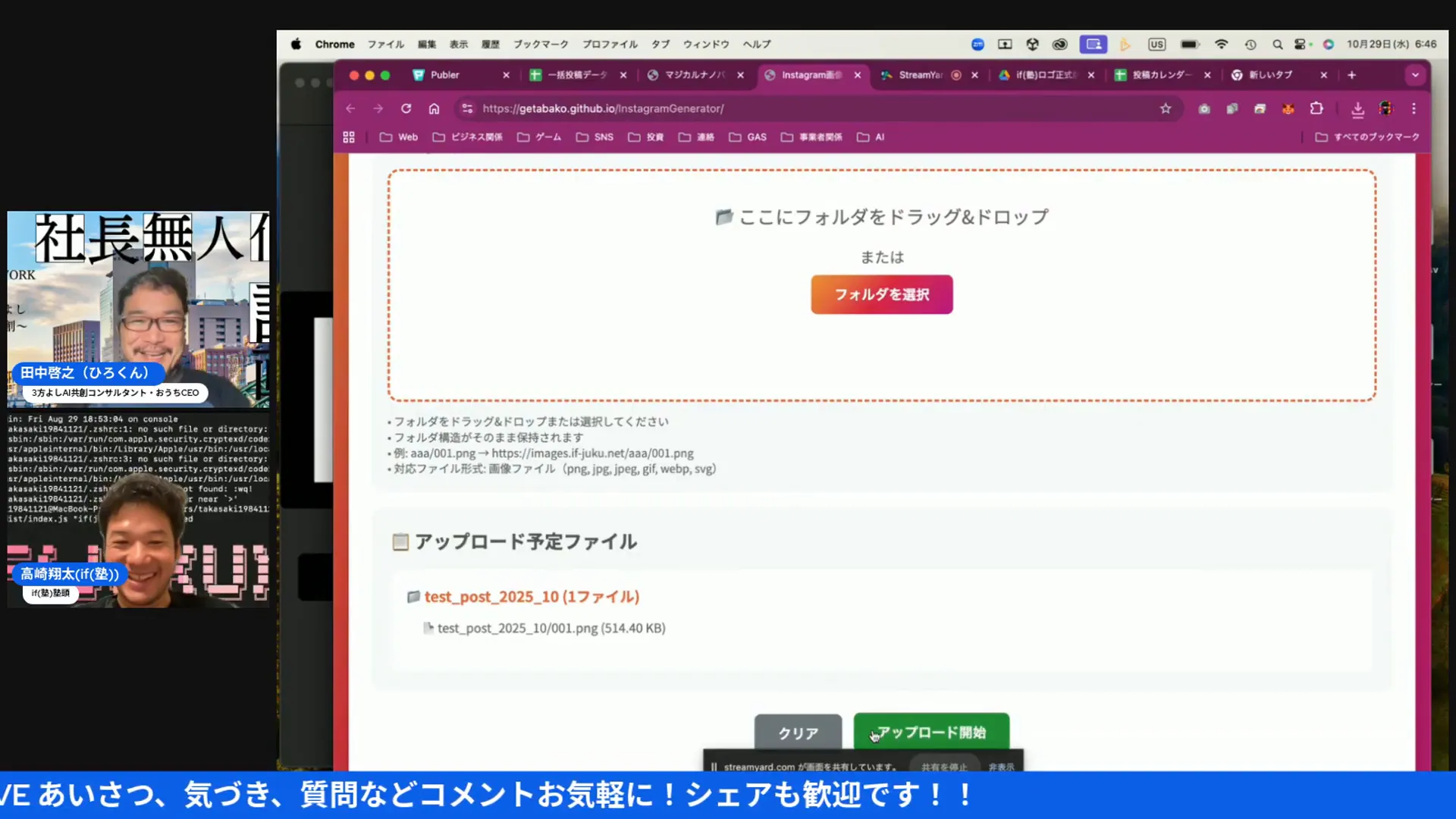Click the purple screen sharing indicator
This screenshot has height=819, width=1456.
pos(1094,44)
